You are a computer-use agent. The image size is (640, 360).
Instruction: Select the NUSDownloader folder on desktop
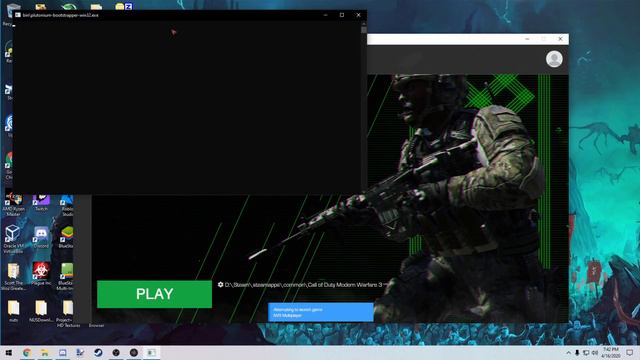pos(41,311)
